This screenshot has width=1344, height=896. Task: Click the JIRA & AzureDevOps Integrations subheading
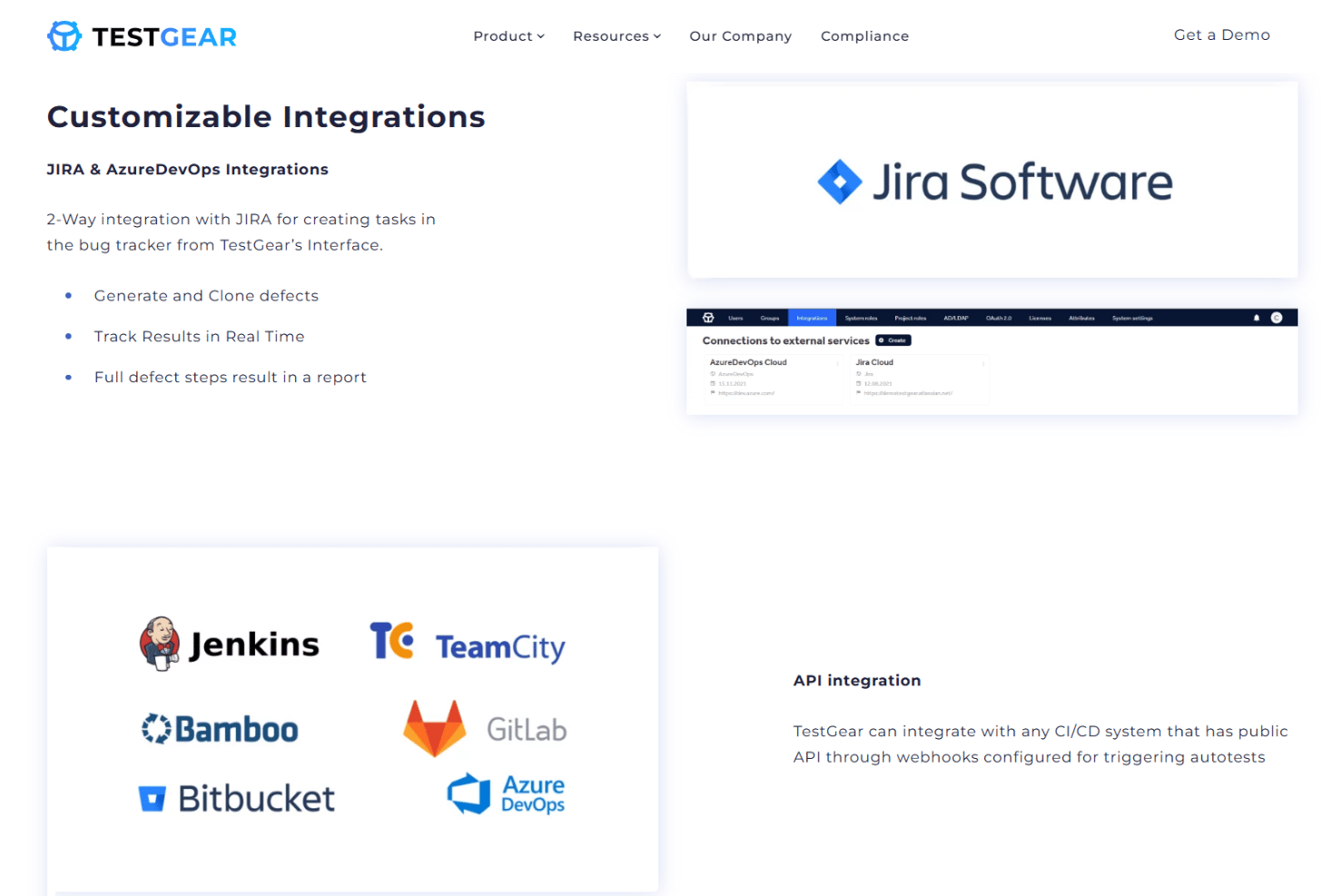click(188, 169)
